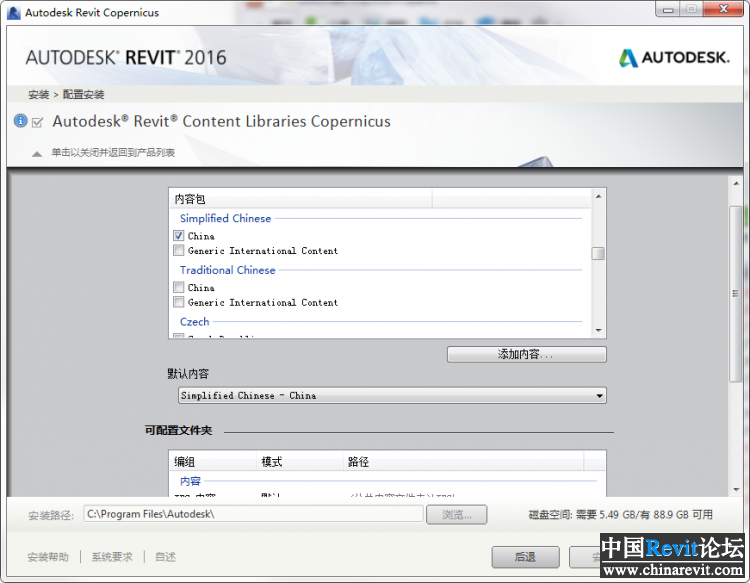Click the 安装 breadcrumb link
The width and height of the screenshot is (750, 583).
(38, 95)
